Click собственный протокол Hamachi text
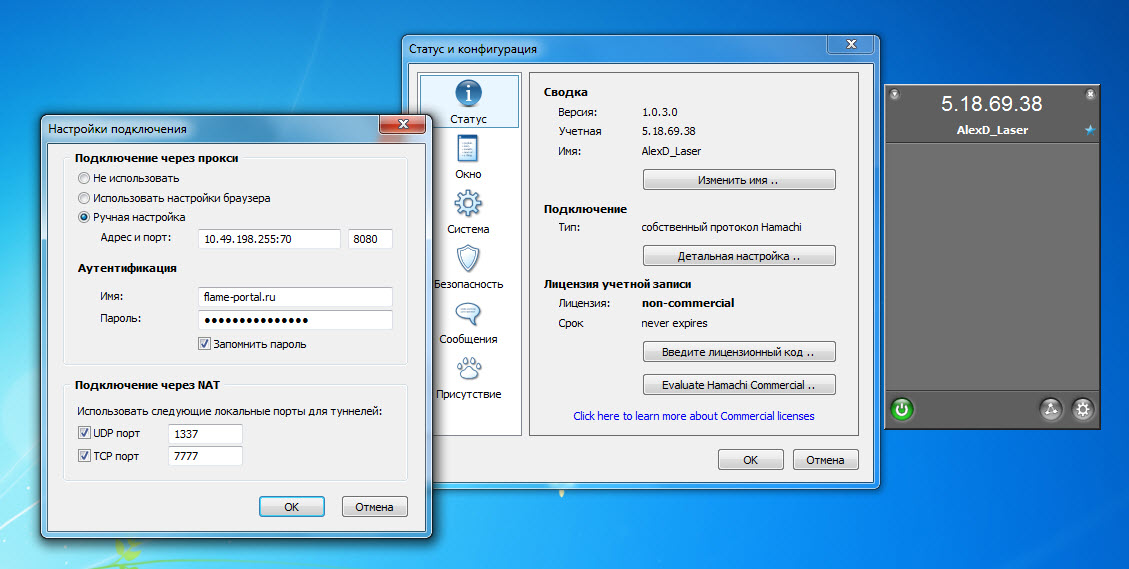This screenshot has height=569, width=1129. click(721, 227)
